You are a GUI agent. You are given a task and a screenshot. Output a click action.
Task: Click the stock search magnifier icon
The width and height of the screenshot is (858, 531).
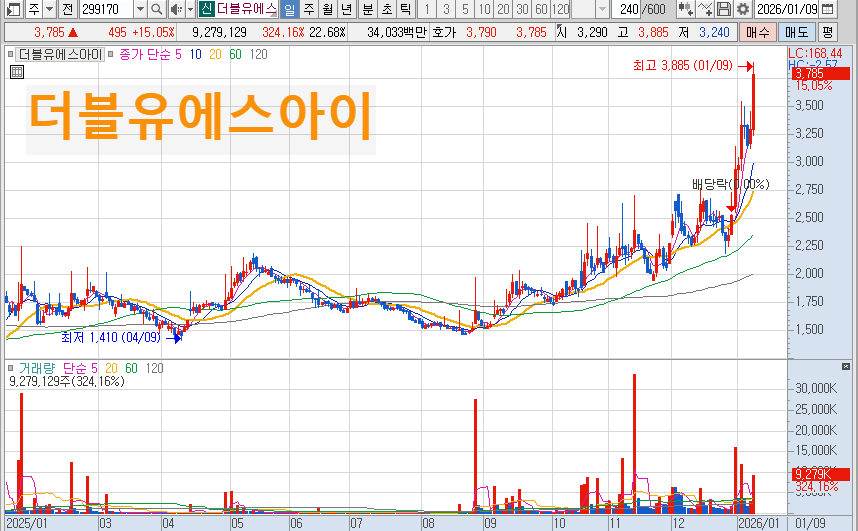click(x=156, y=9)
